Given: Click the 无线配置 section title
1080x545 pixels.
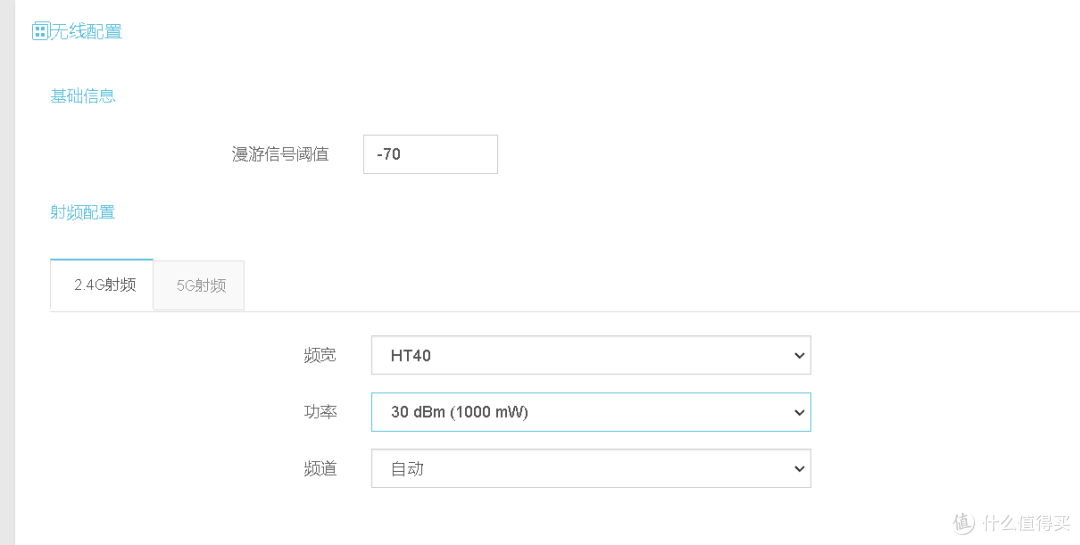Looking at the screenshot, I should (x=86, y=31).
